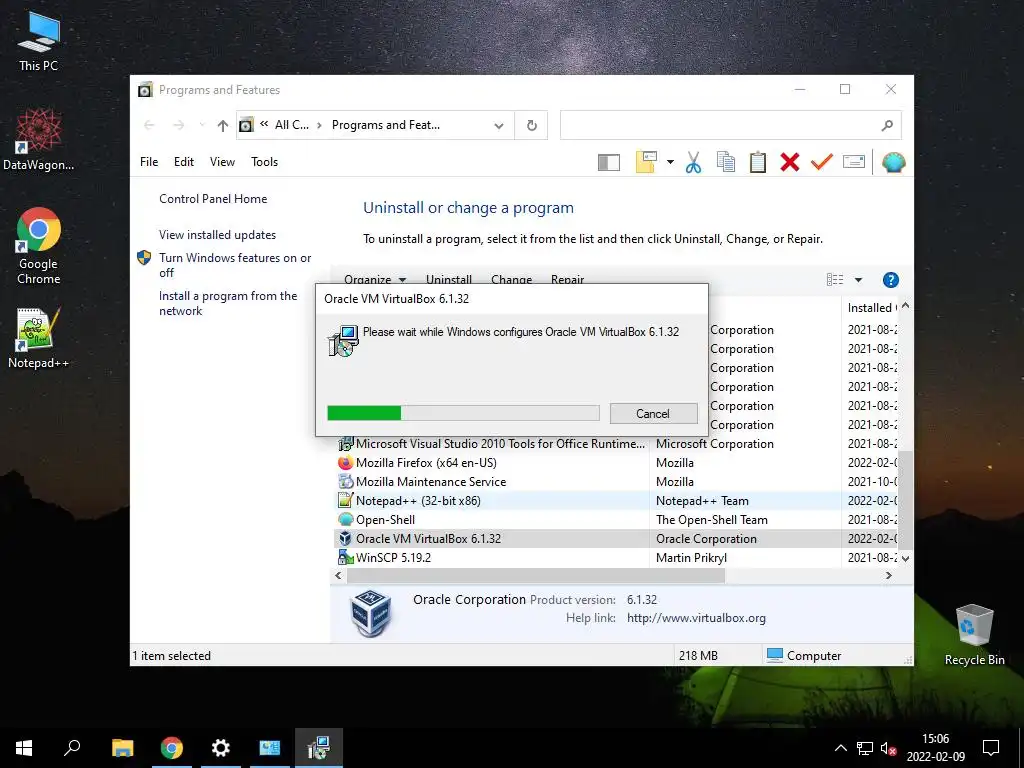Click the program list scroll right arrow

(x=888, y=575)
